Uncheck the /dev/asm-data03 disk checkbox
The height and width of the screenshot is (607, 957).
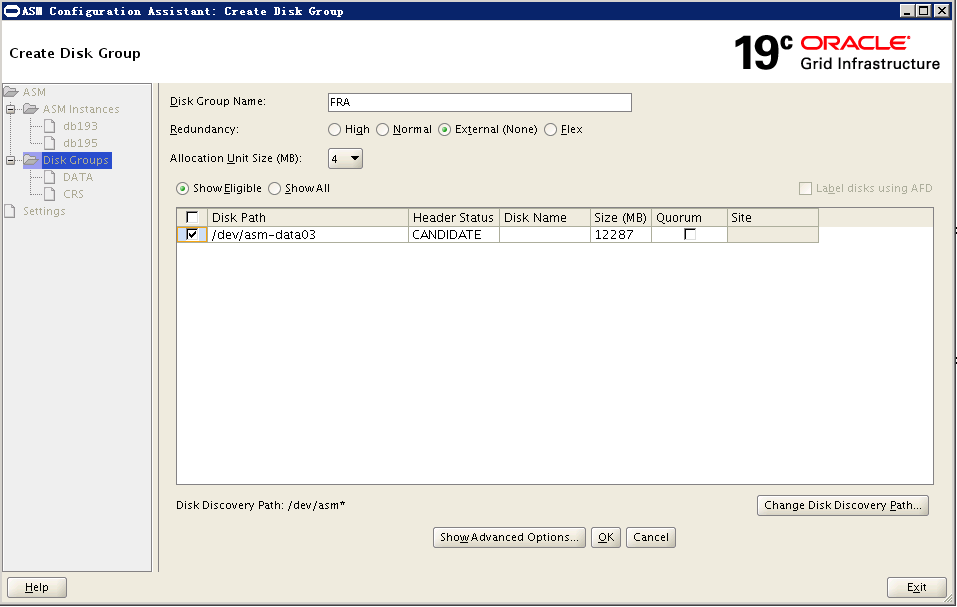[x=192, y=234]
